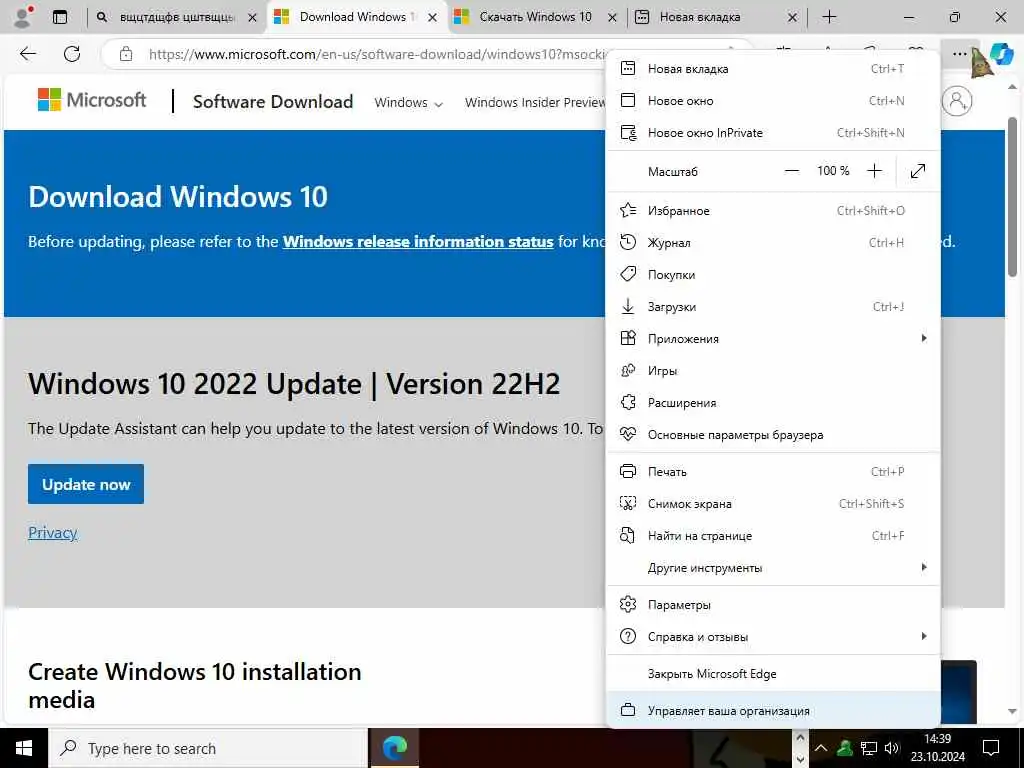Show hidden tray icons chevron
The width and height of the screenshot is (1024, 768).
click(821, 748)
